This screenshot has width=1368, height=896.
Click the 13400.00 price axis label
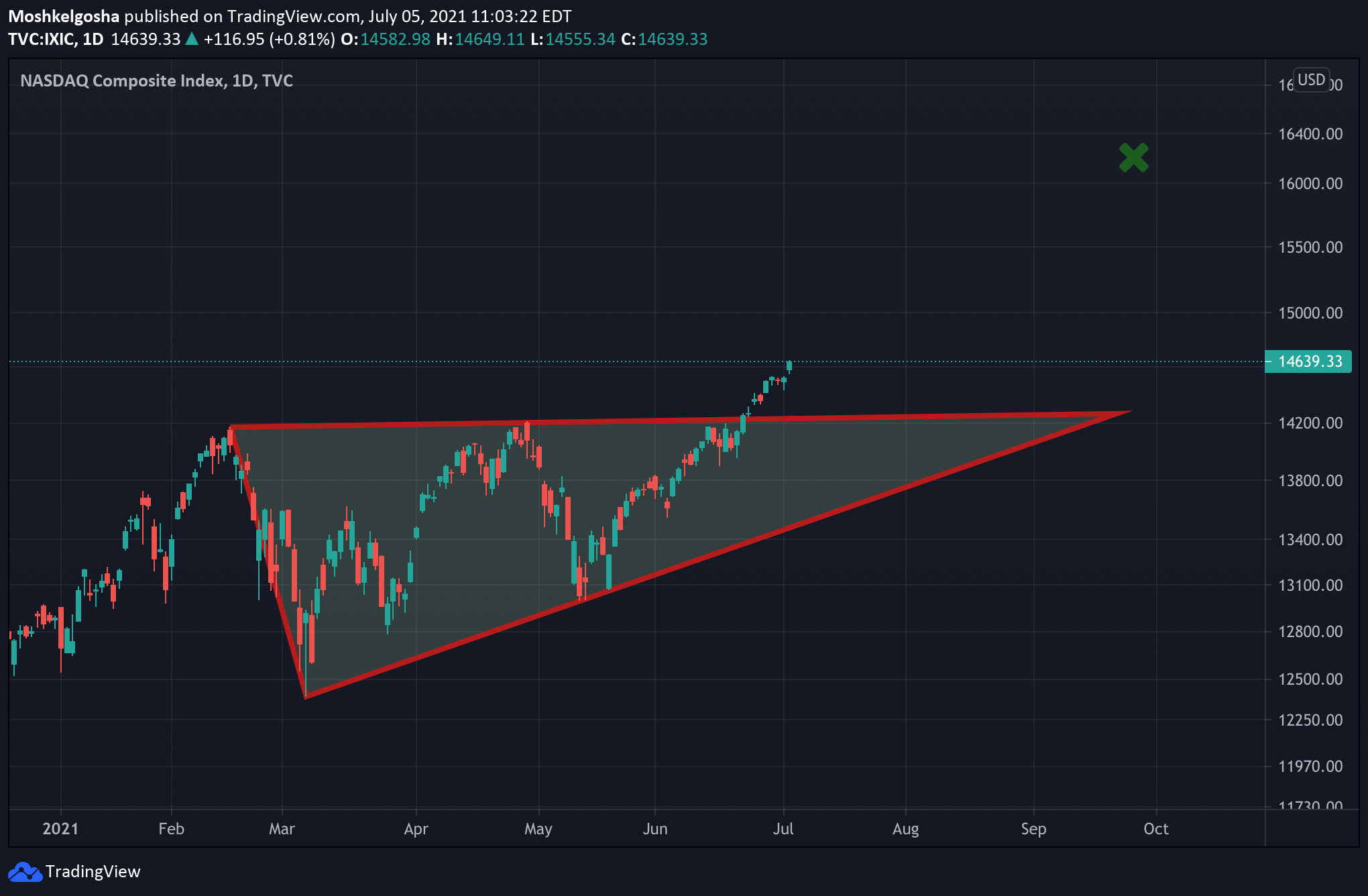(1310, 540)
